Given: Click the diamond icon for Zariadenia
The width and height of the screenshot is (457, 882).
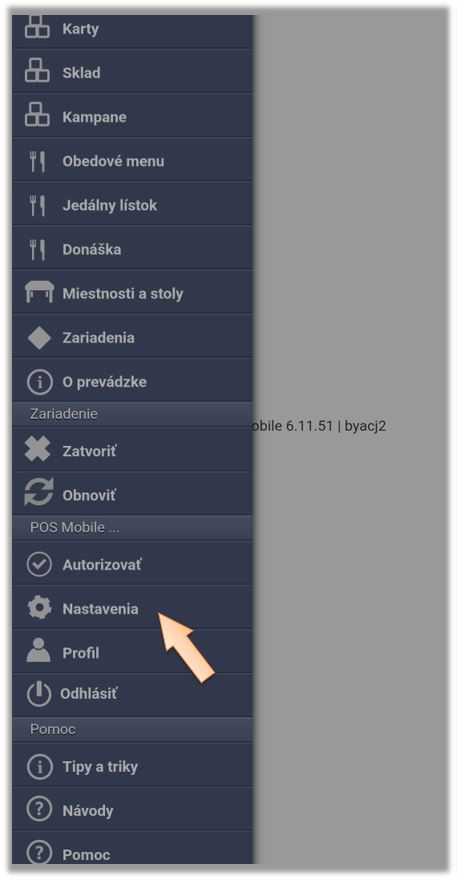Looking at the screenshot, I should 39,338.
